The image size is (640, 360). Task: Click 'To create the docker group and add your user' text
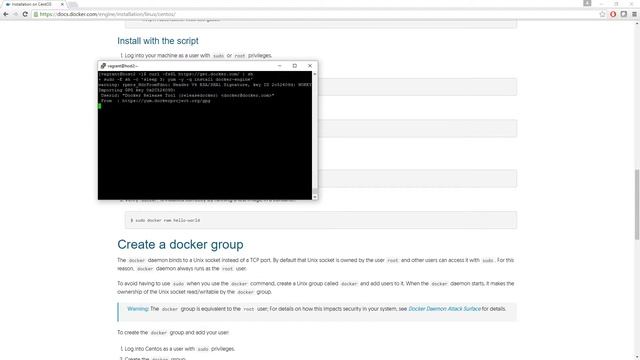click(173, 333)
